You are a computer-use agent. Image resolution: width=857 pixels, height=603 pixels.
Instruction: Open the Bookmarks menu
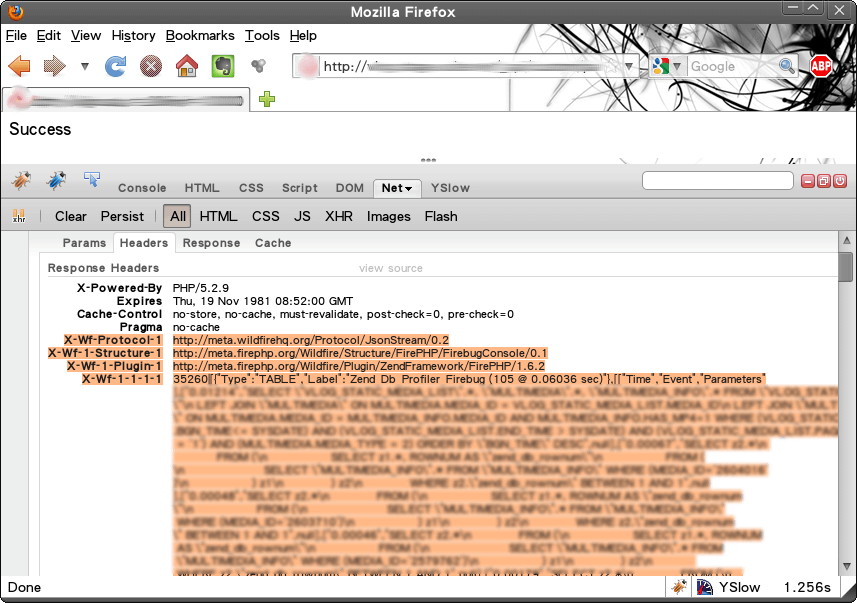pyautogui.click(x=200, y=36)
